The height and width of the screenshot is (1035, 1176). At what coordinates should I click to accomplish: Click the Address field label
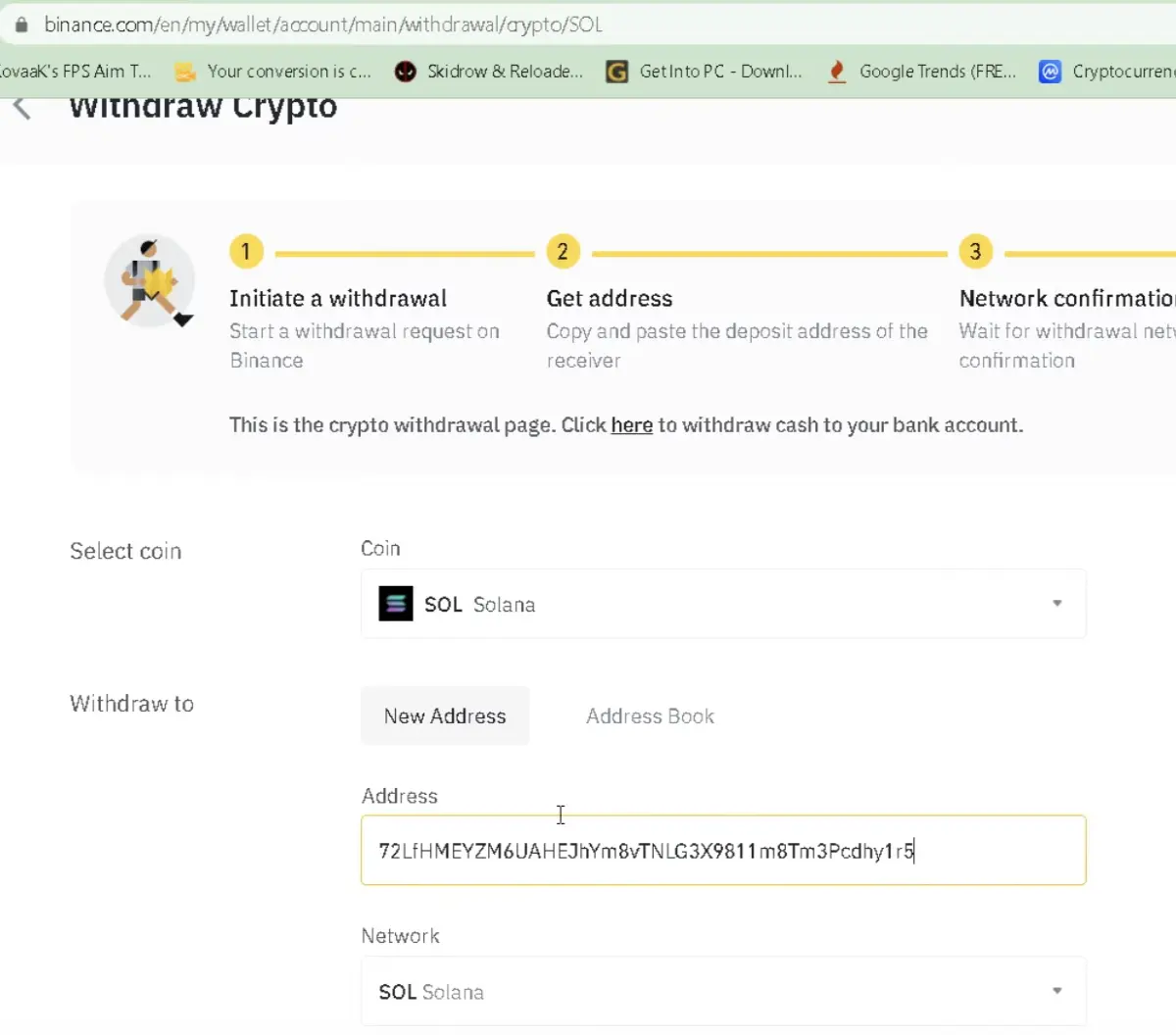click(x=400, y=796)
